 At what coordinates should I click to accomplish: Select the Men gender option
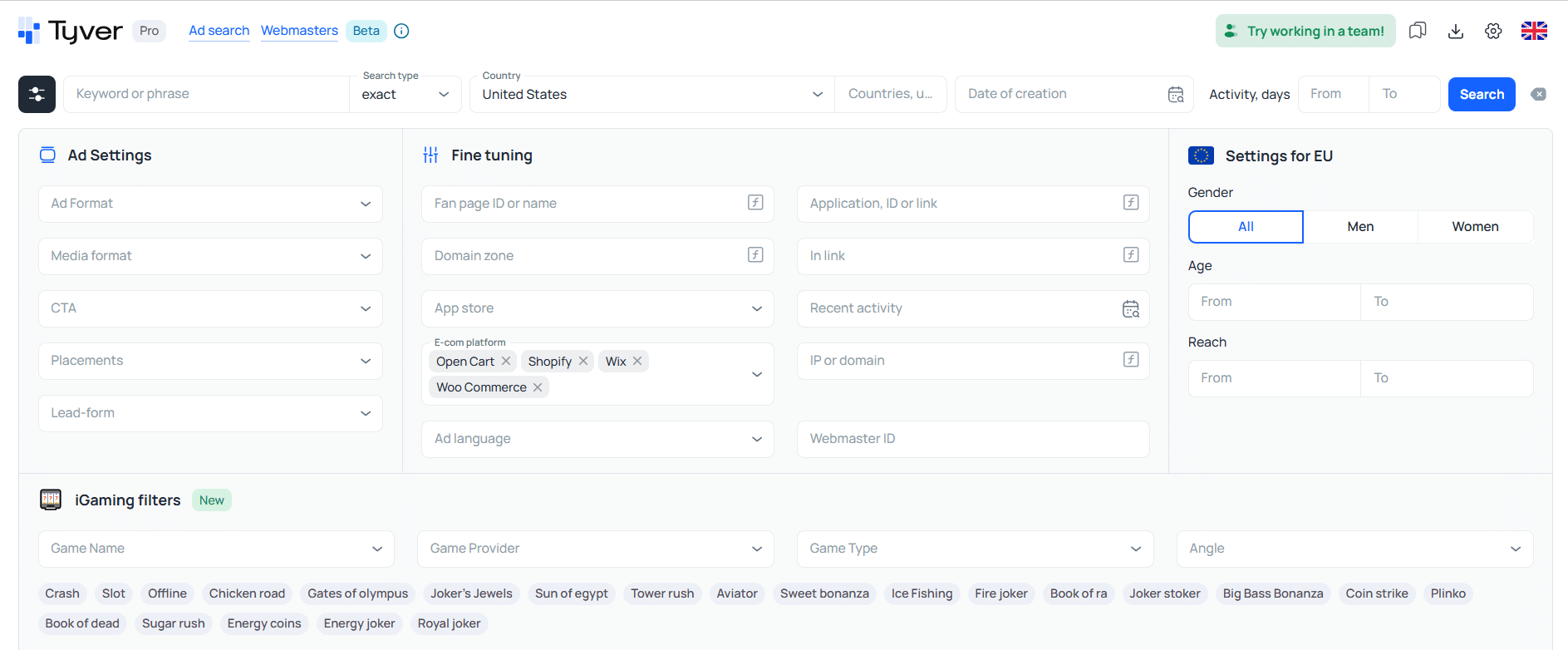(1360, 226)
